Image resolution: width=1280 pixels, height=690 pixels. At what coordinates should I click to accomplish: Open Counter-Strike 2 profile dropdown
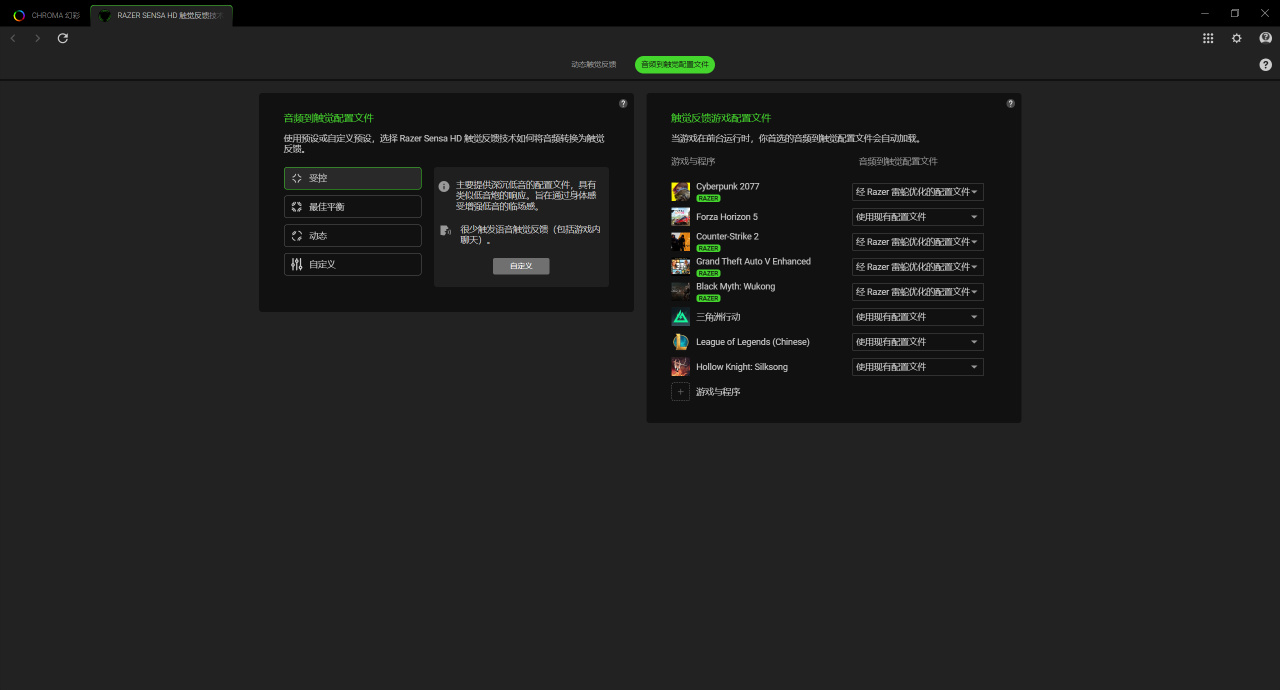[917, 242]
